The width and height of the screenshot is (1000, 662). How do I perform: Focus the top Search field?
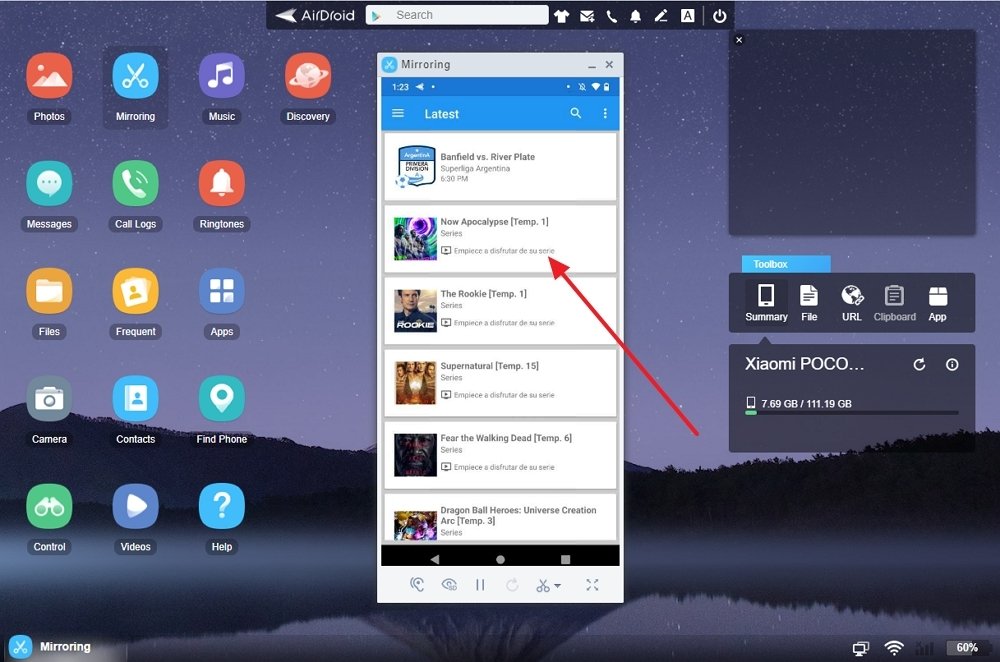[x=457, y=15]
